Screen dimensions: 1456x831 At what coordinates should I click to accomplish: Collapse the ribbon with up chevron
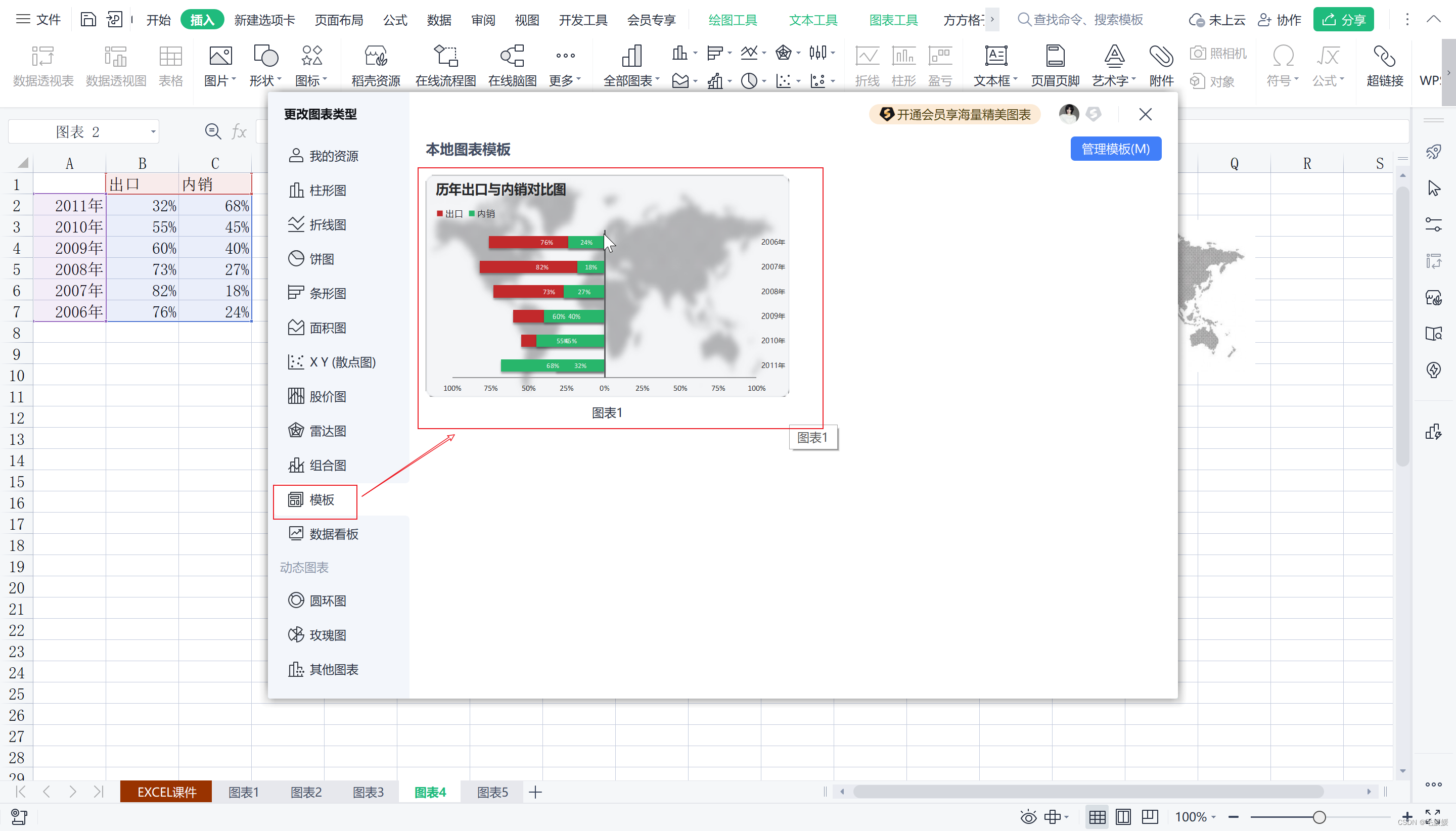1433,19
